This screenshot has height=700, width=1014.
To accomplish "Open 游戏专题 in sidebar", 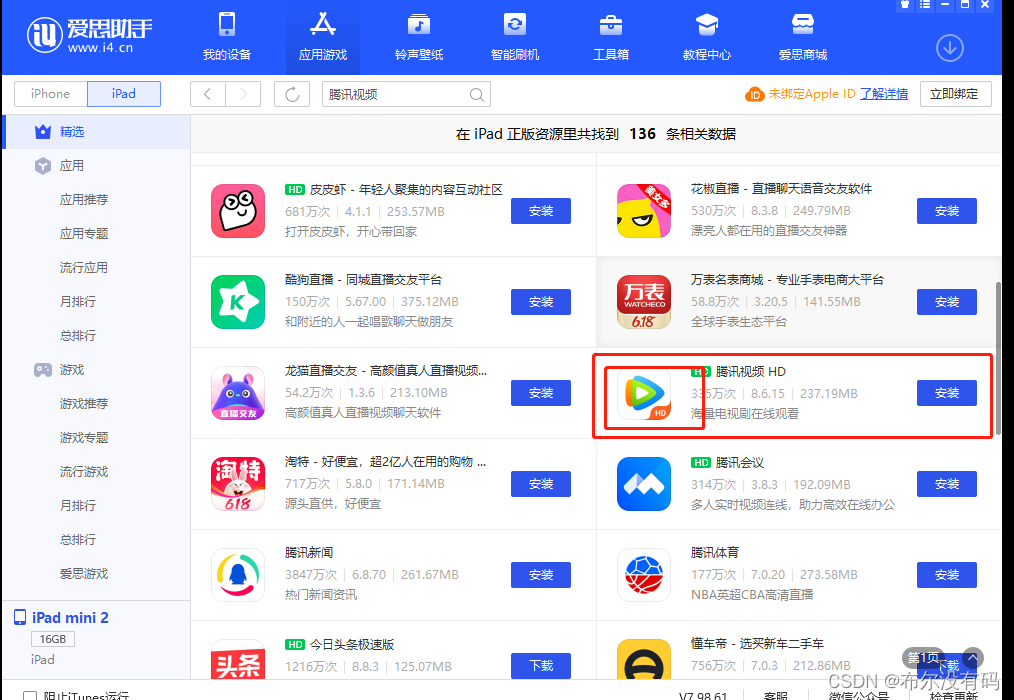I will 83,438.
